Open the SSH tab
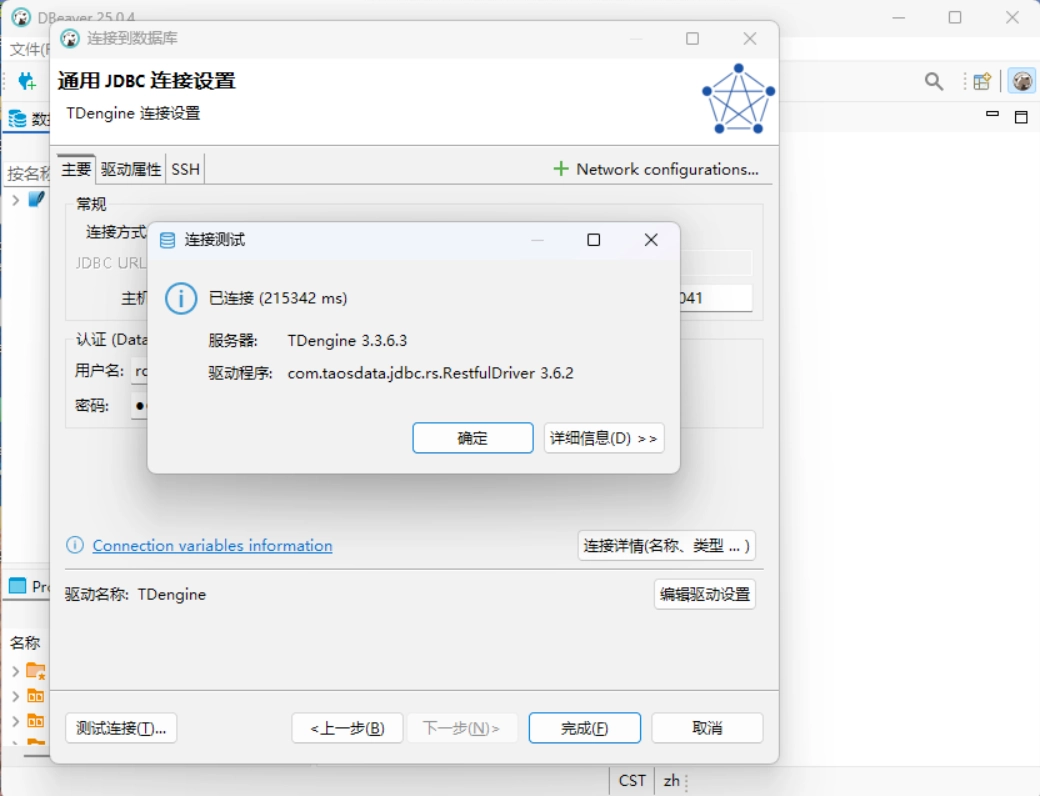The image size is (1040, 796). [x=185, y=170]
